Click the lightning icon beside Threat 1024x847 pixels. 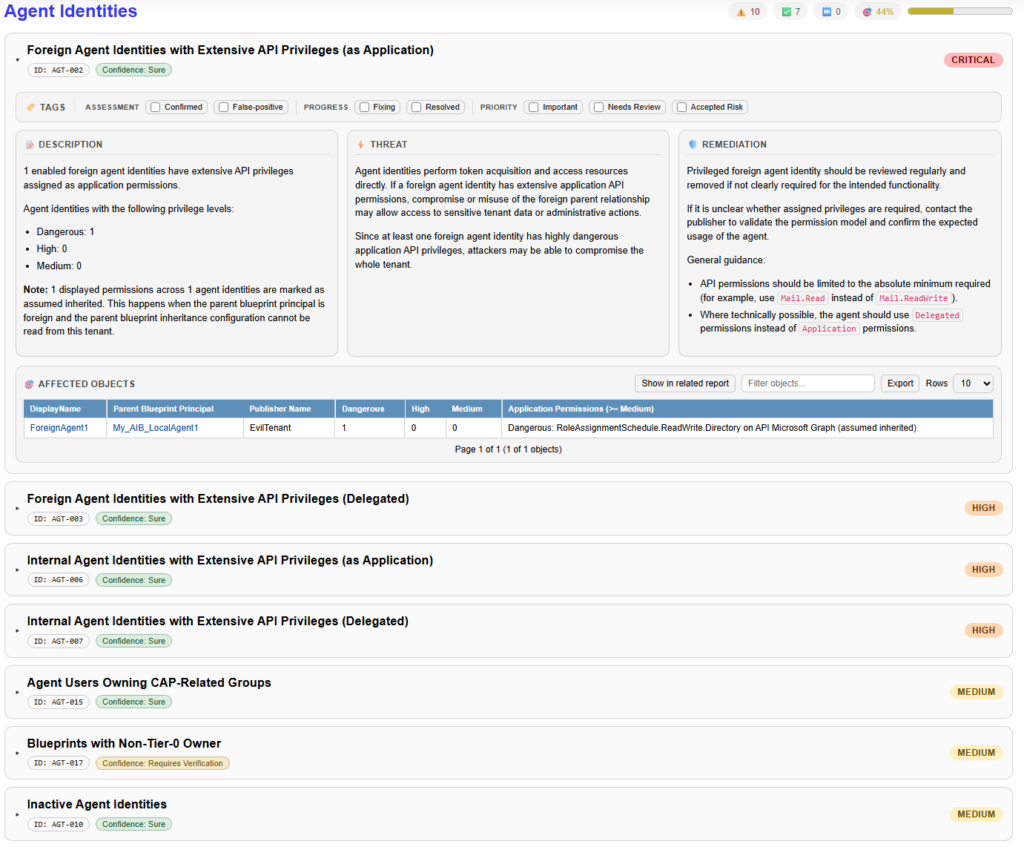click(x=360, y=145)
